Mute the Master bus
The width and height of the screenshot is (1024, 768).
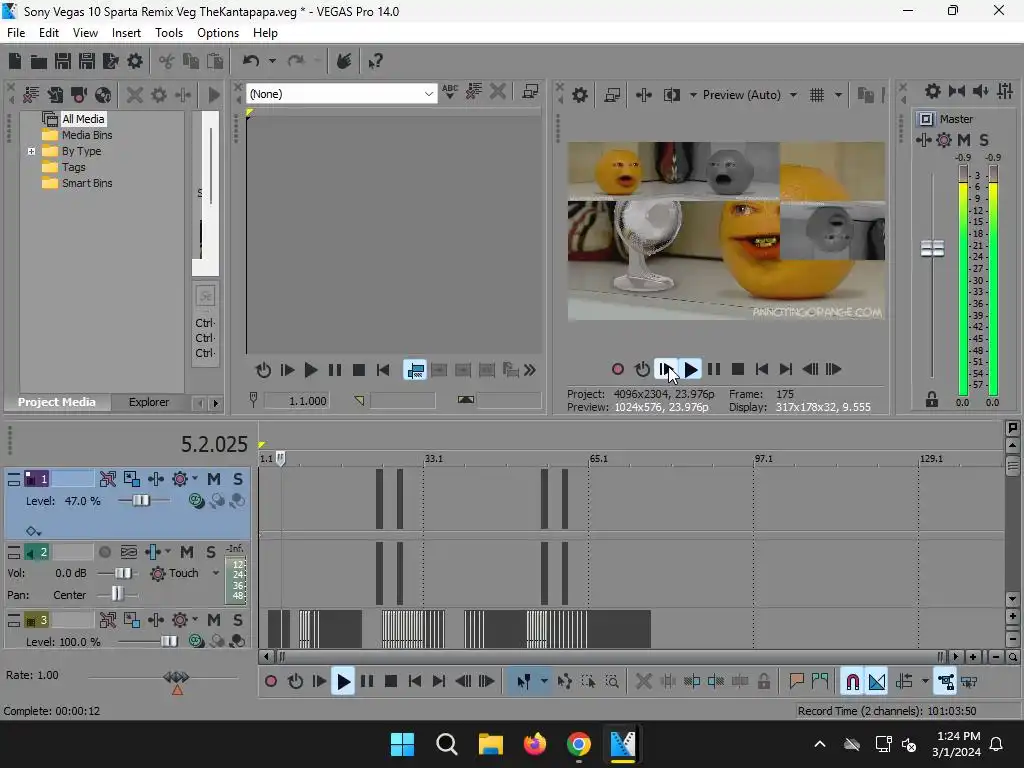964,140
